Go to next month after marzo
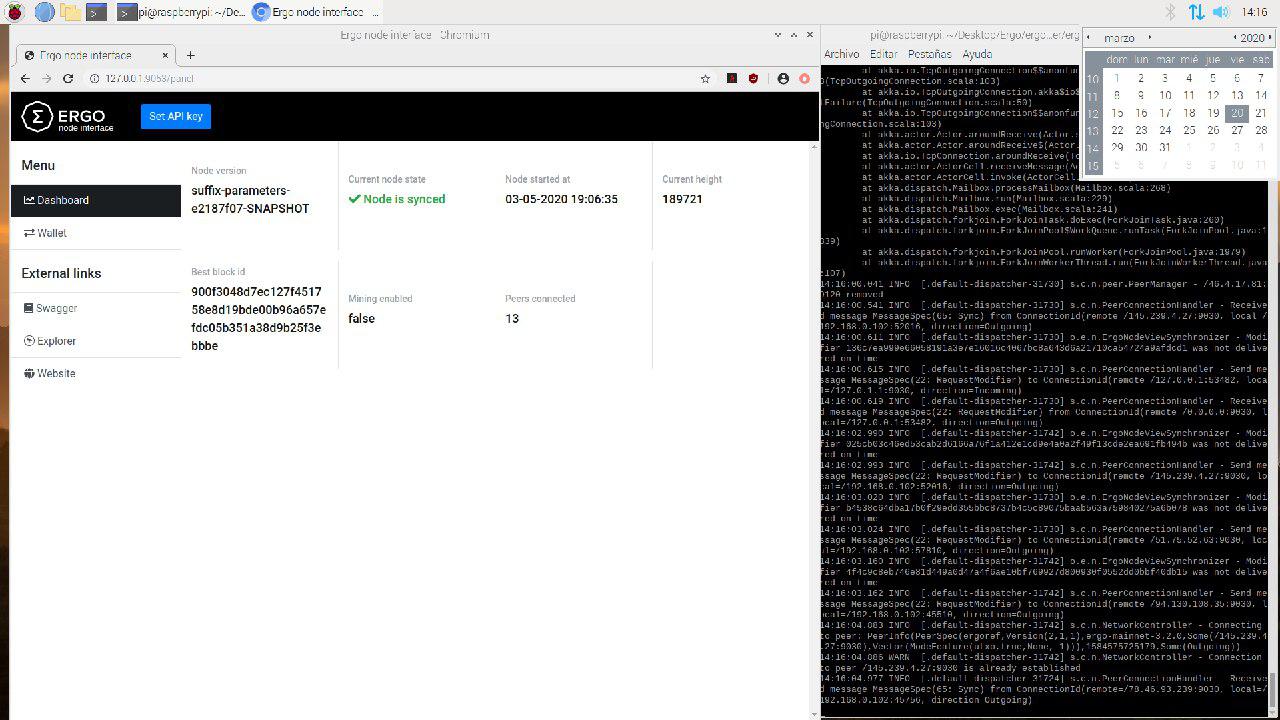 click(1150, 38)
